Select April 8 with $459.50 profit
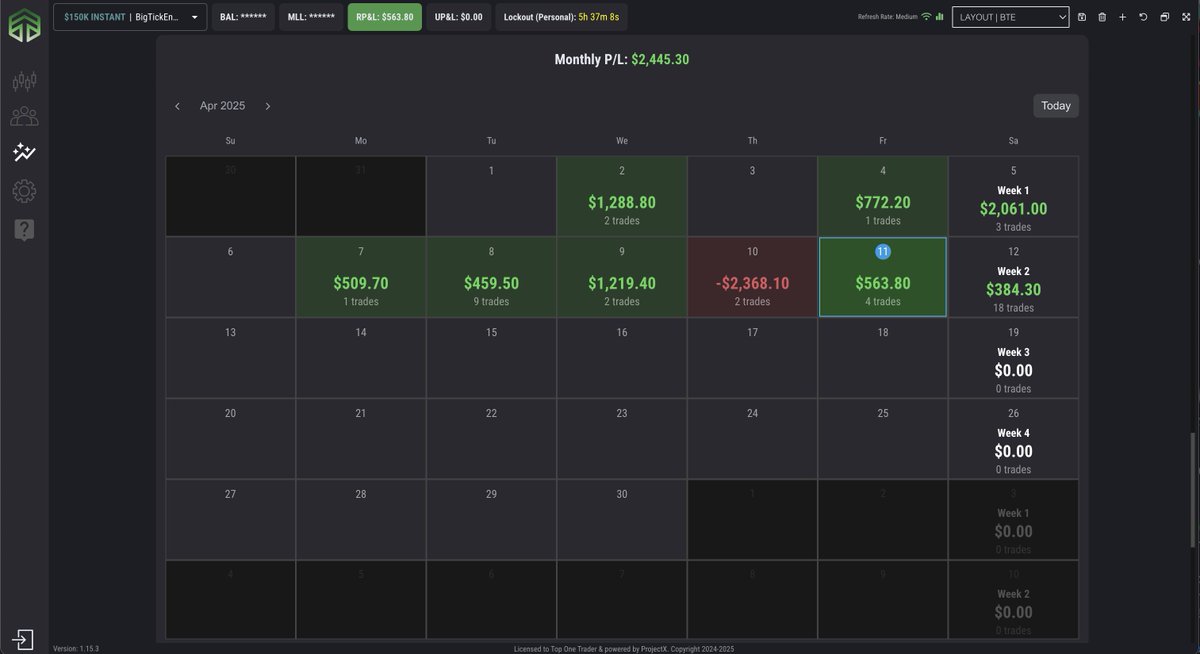This screenshot has width=1200, height=654. (491, 277)
